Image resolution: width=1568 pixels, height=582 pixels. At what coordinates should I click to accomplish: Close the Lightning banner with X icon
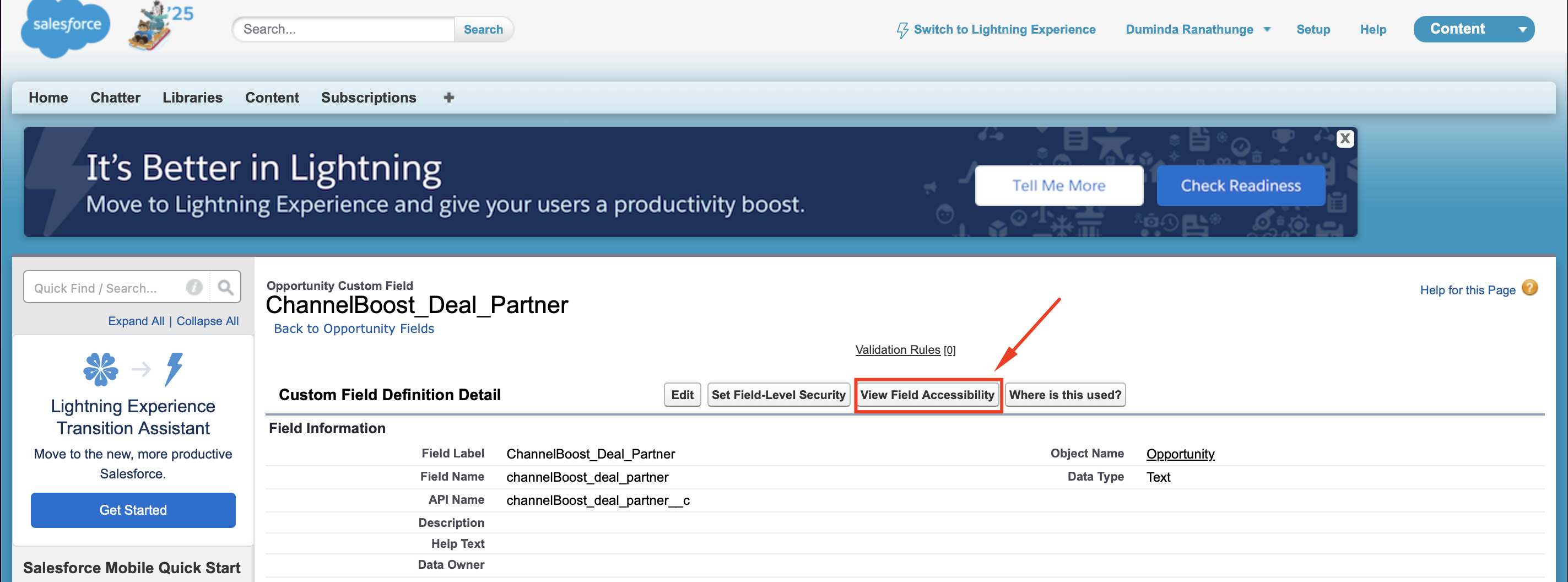[1345, 139]
